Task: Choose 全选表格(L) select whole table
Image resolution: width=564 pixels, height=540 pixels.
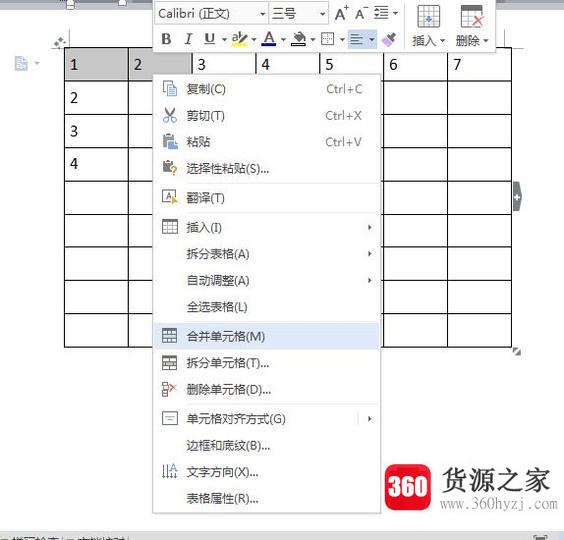Action: coord(267,307)
